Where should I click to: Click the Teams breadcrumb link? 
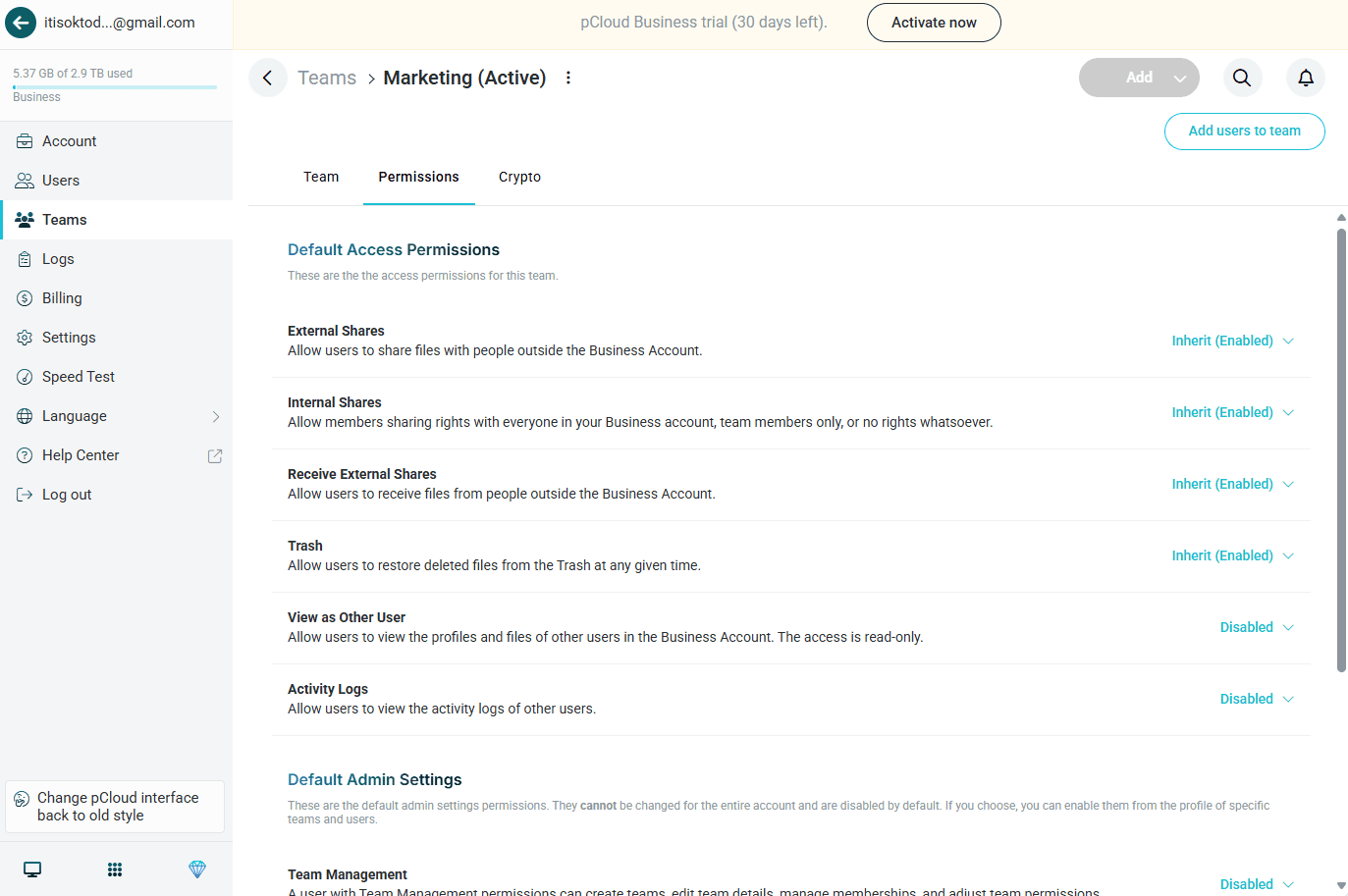[x=327, y=78]
